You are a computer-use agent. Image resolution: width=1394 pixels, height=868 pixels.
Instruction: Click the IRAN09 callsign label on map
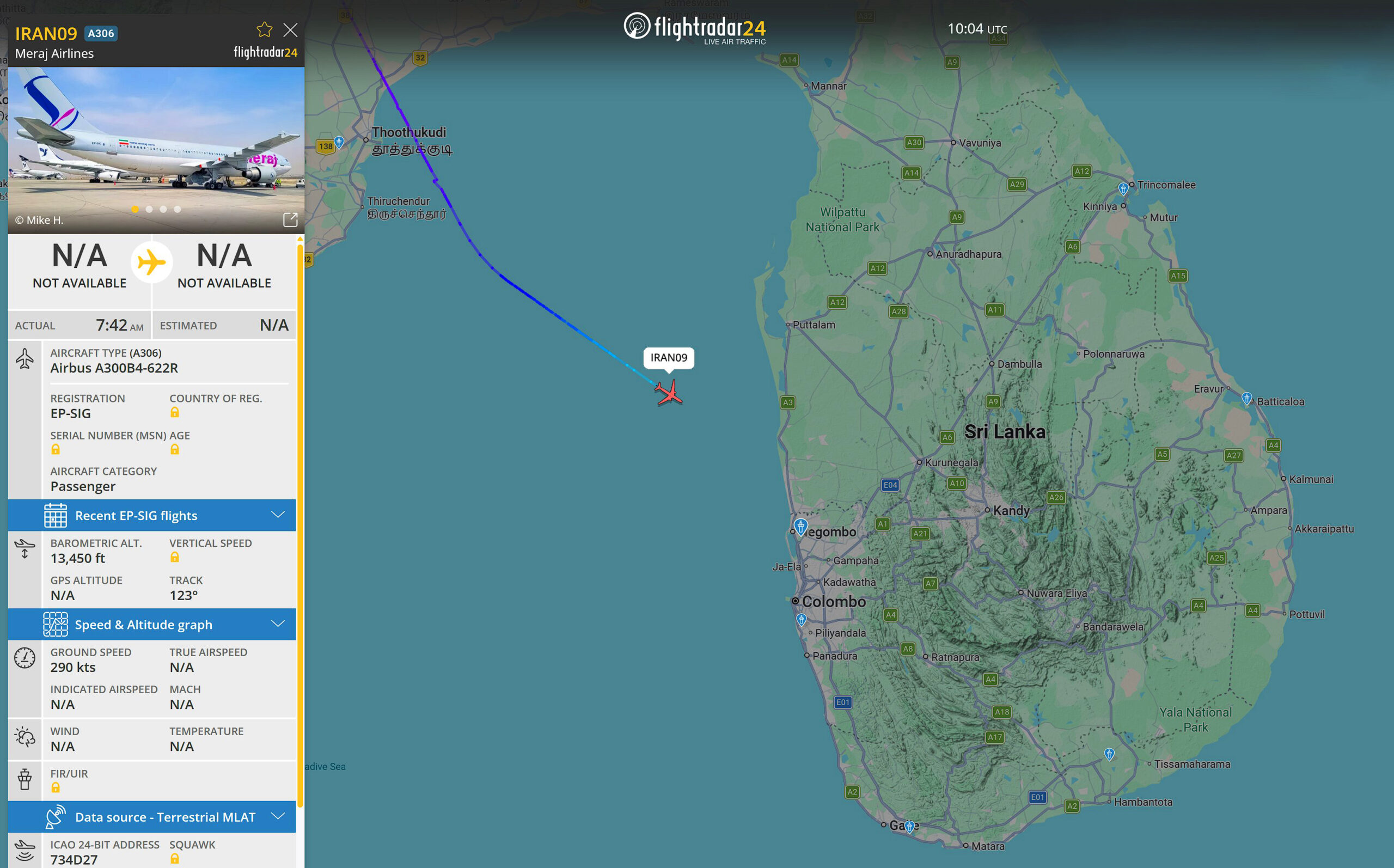pos(669,358)
